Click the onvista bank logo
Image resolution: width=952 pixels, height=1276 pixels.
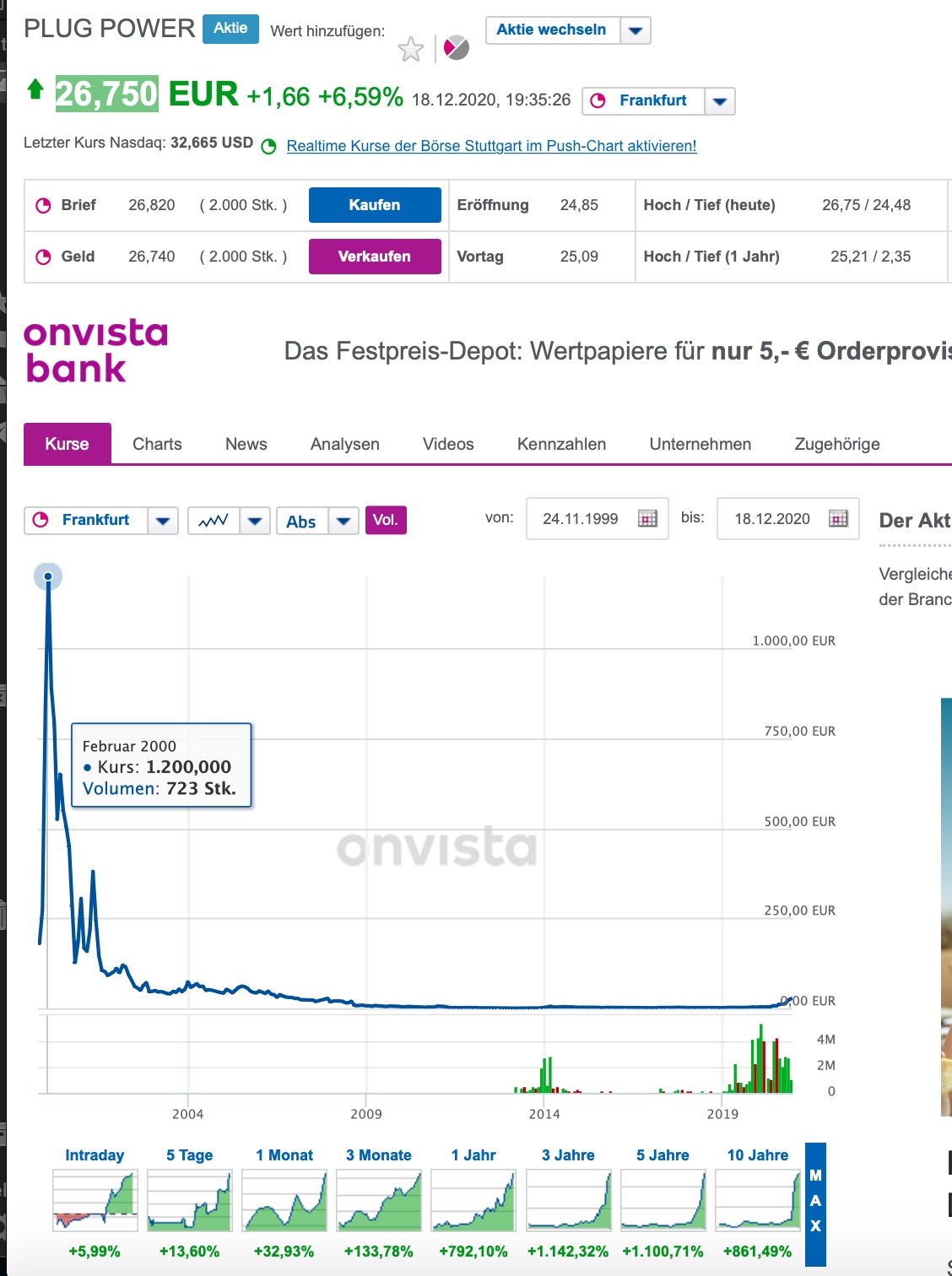click(x=96, y=351)
